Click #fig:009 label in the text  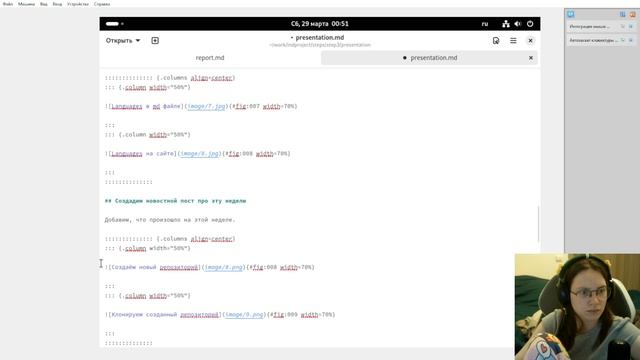[283, 314]
